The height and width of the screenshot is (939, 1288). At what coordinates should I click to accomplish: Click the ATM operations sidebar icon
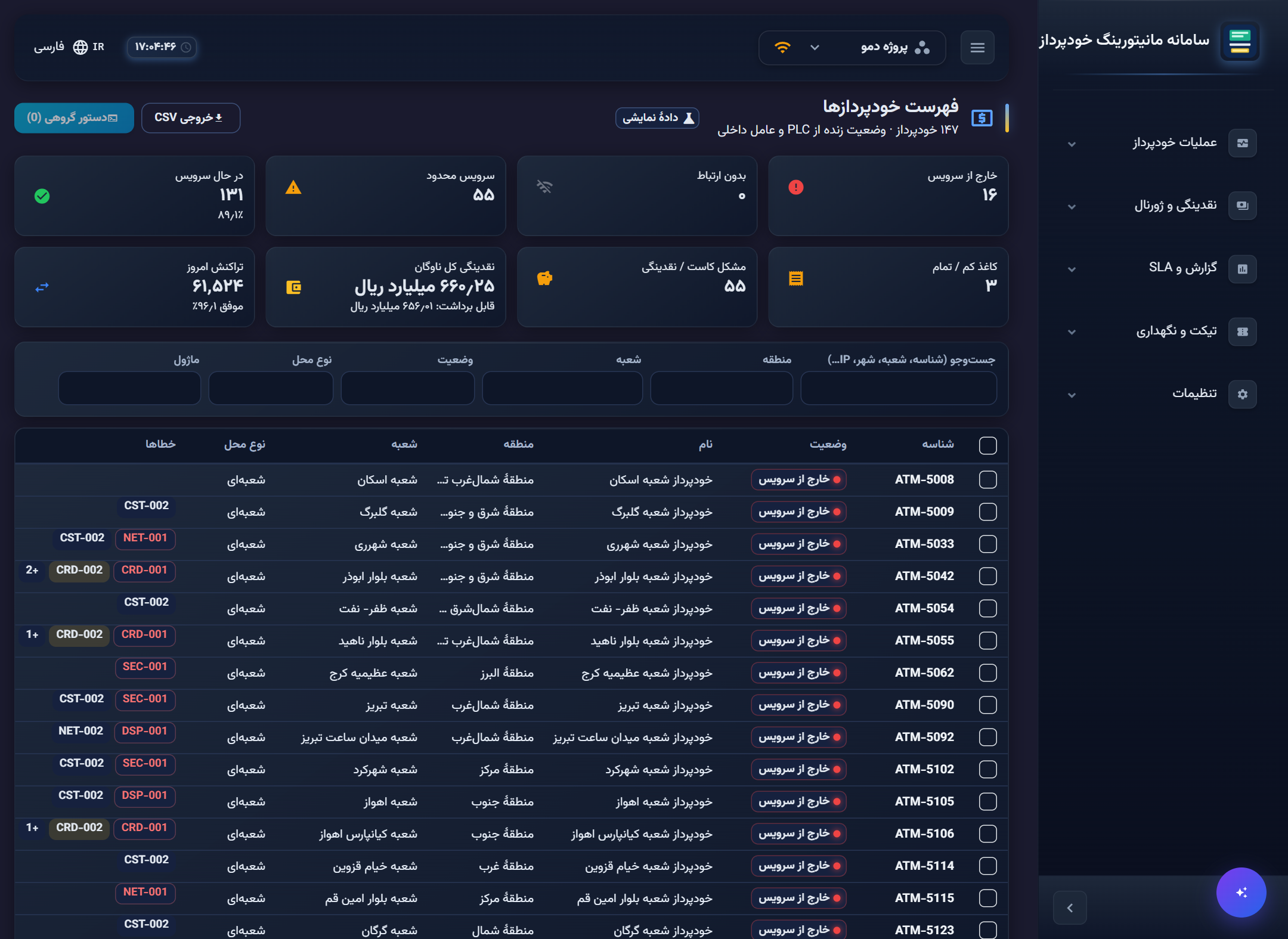(1243, 143)
